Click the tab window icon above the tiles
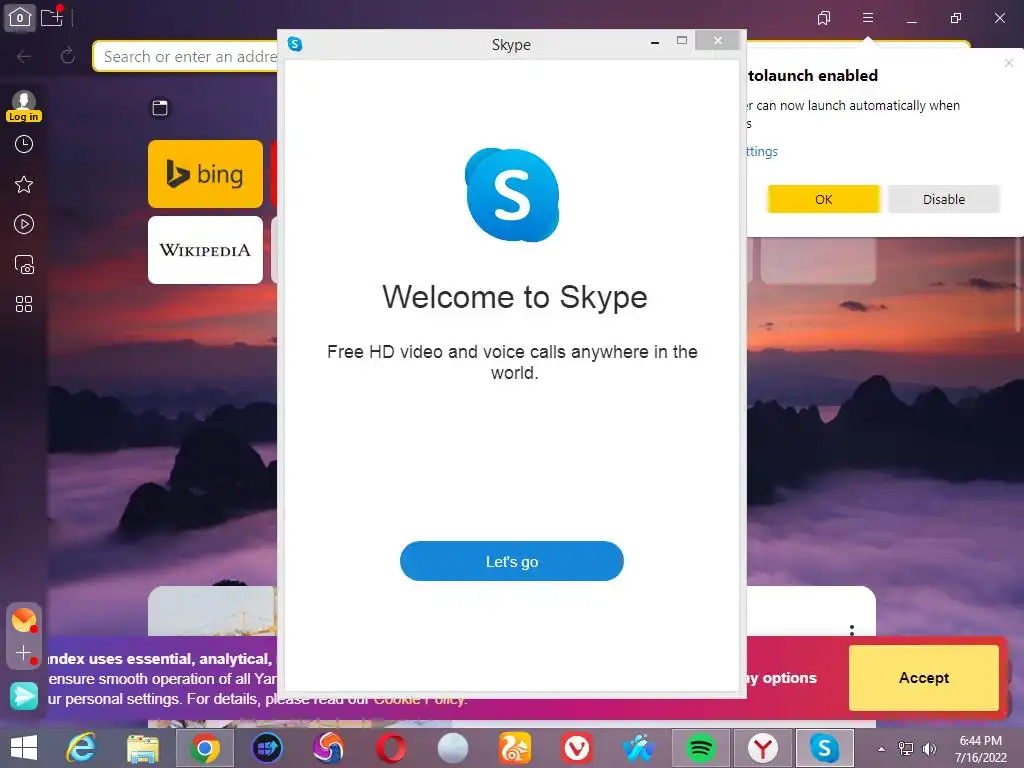Viewport: 1024px width, 768px height. [x=160, y=108]
